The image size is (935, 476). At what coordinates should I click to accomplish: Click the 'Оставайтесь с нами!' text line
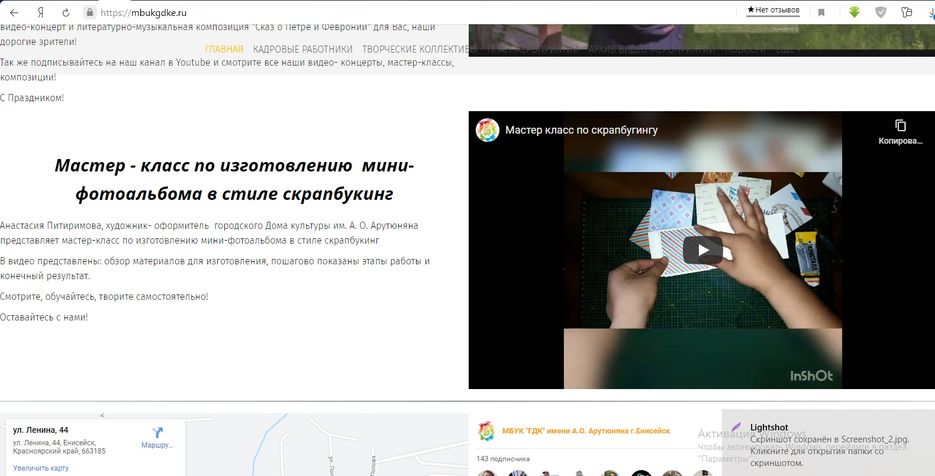[x=44, y=317]
